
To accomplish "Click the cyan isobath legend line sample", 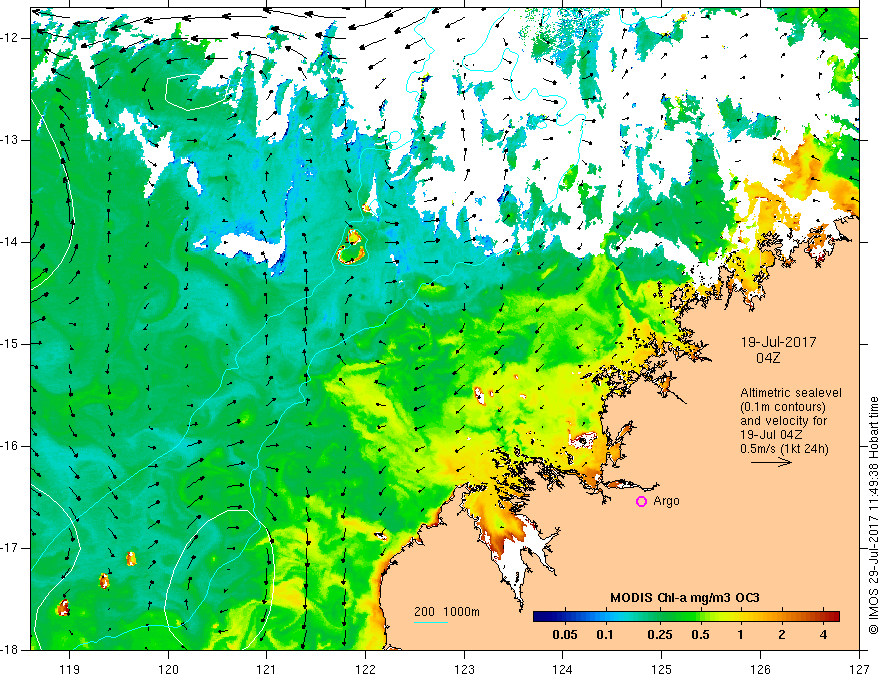I will tap(431, 622).
